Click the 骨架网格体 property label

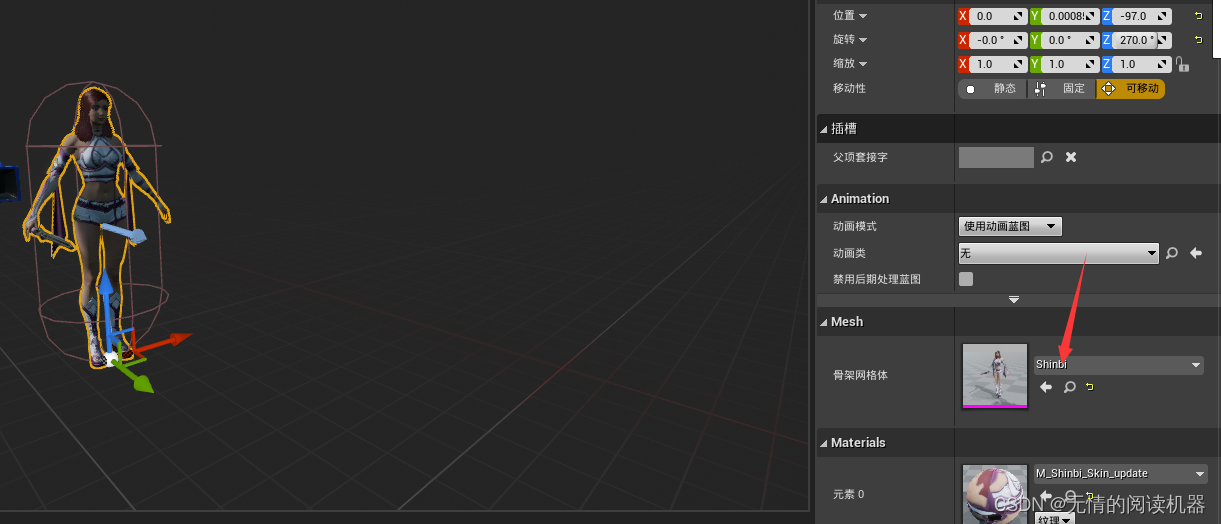[x=860, y=376]
